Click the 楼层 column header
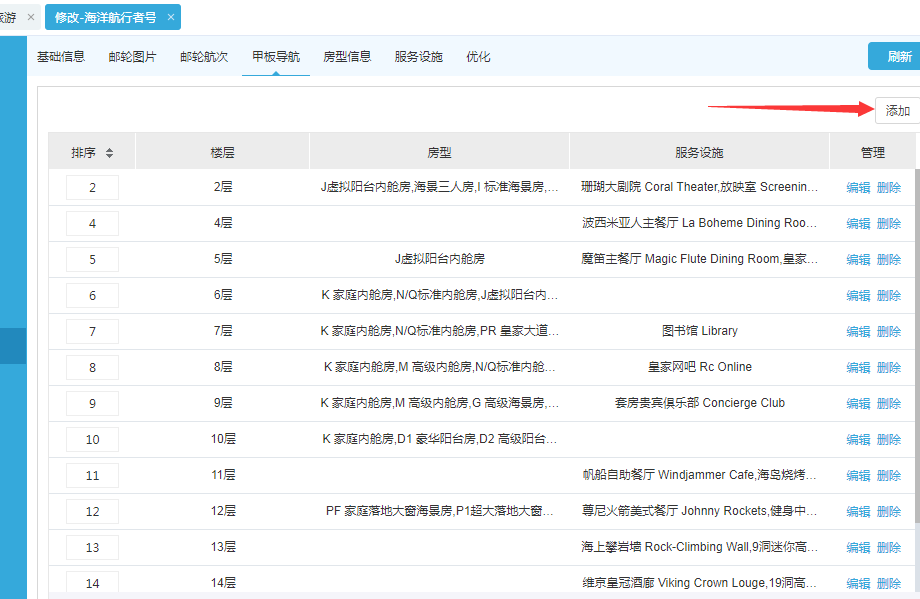Viewport: 920px width, 599px height. [x=222, y=153]
